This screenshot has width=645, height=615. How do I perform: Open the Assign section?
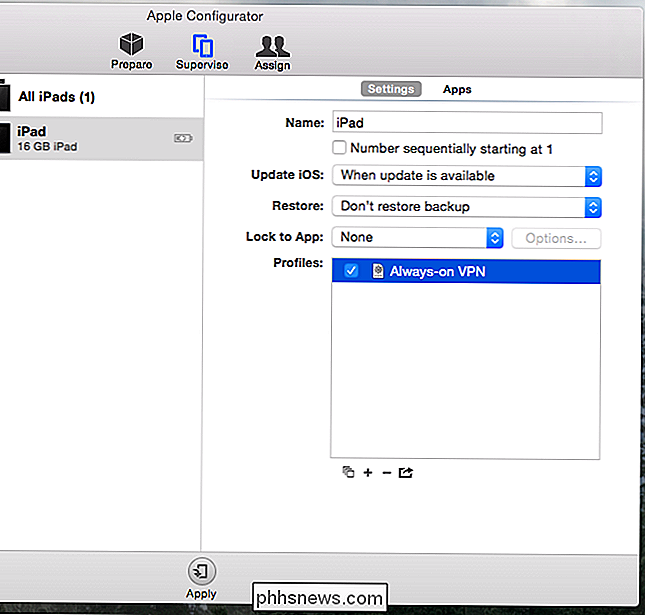(x=272, y=53)
